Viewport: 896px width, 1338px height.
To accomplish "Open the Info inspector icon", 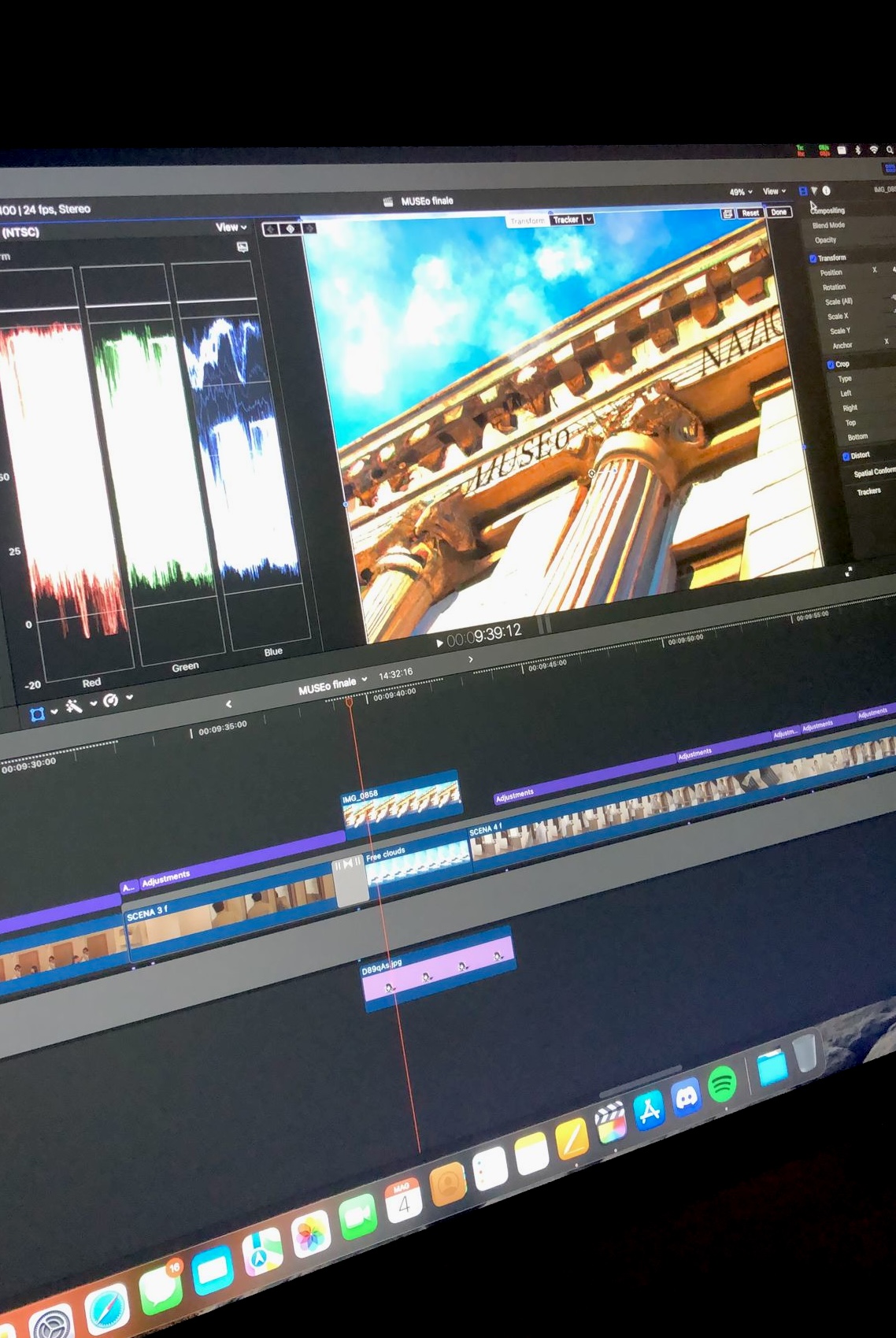I will [x=826, y=191].
